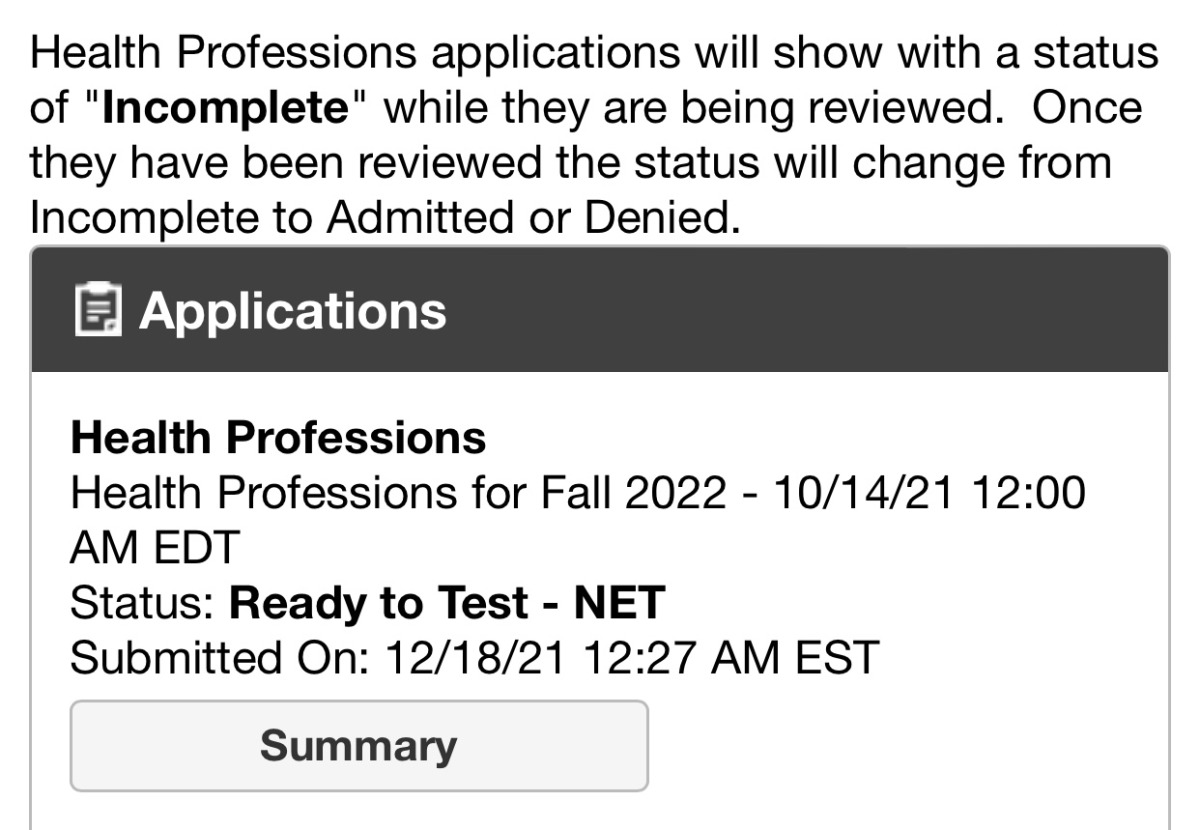This screenshot has height=830, width=1200.
Task: Select the Health Professions for Fall 2022 line
Action: pyautogui.click(x=578, y=493)
